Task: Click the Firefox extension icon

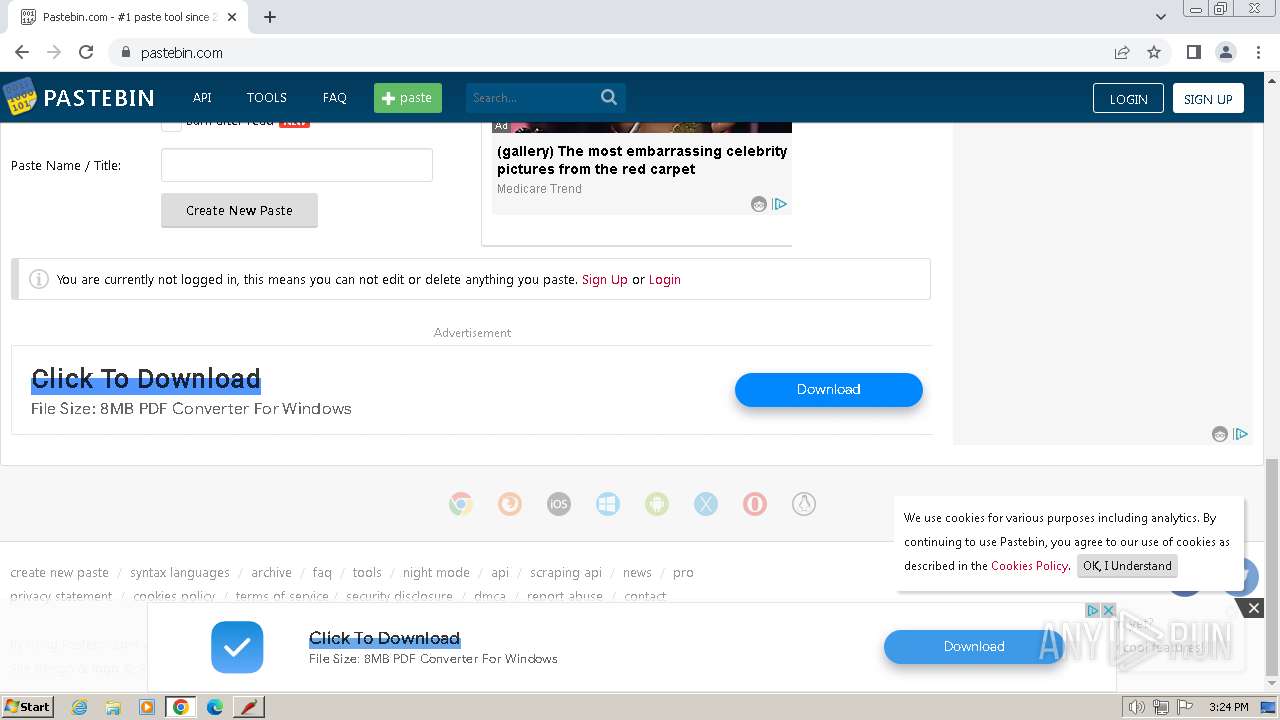Action: (510, 504)
